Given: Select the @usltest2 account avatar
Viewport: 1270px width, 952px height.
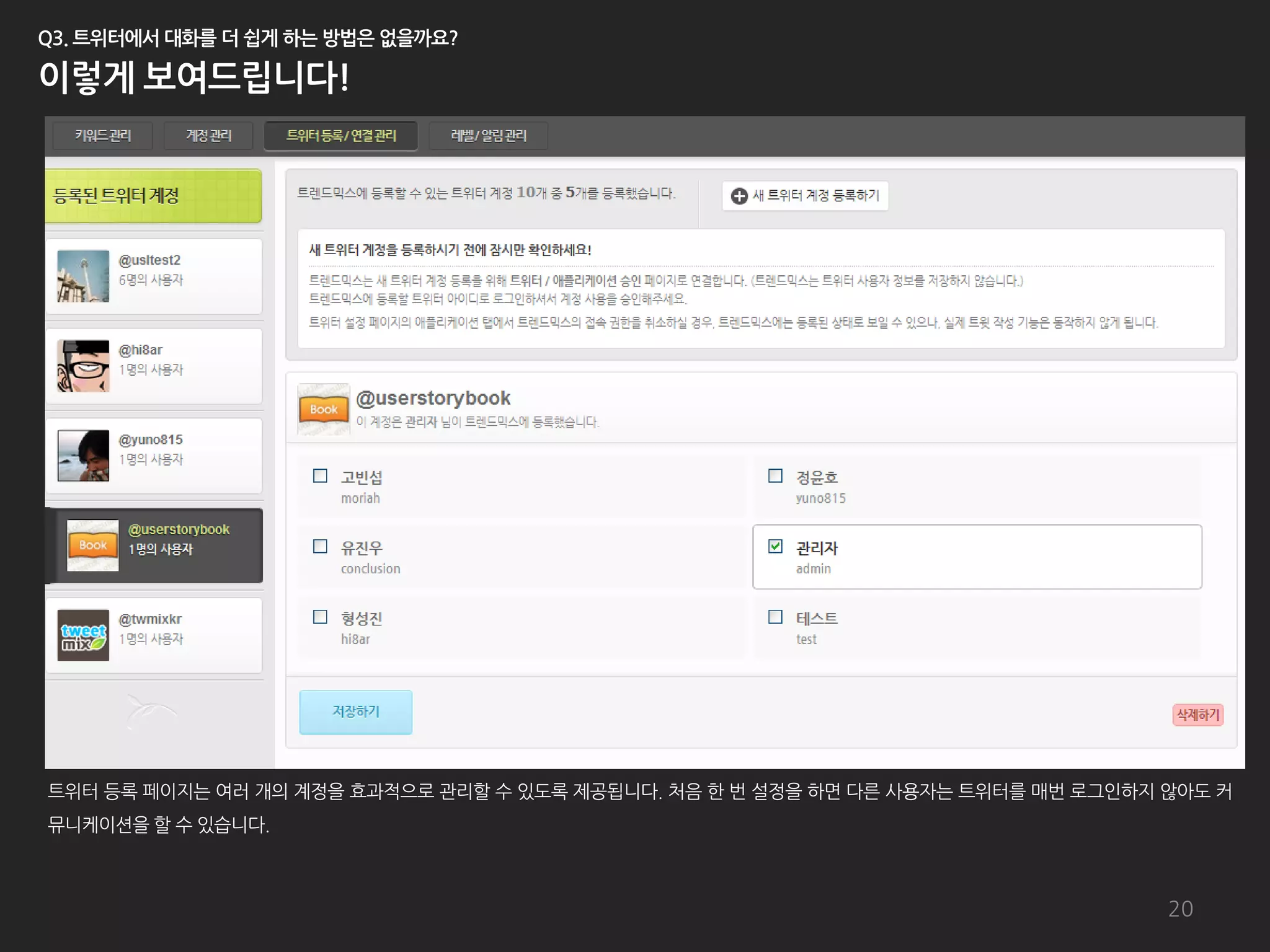Looking at the screenshot, I should click(x=83, y=276).
